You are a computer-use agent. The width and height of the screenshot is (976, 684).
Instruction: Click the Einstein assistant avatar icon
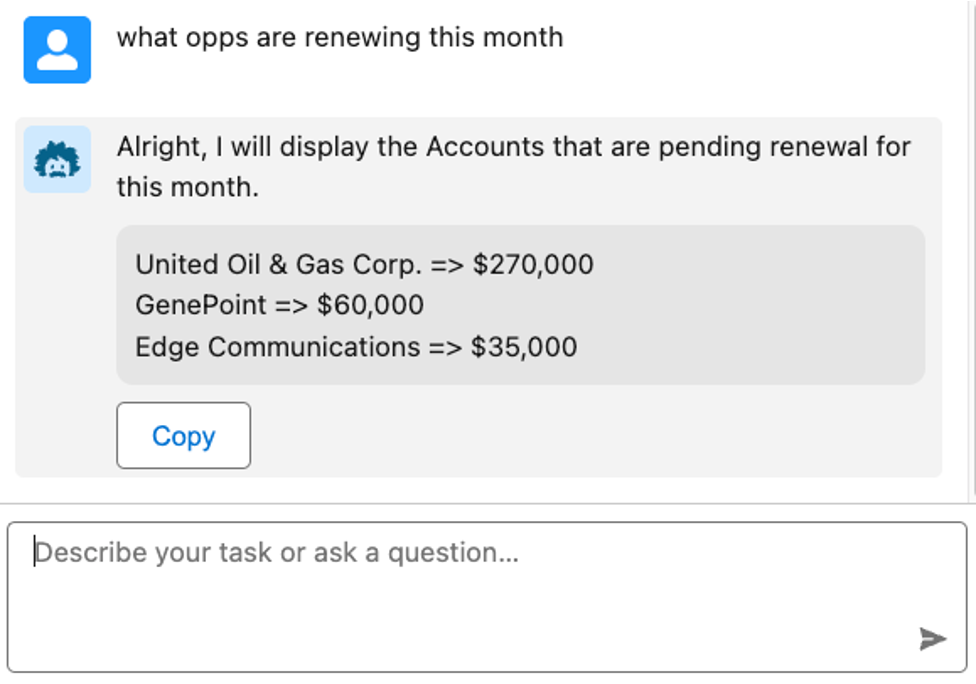[x=57, y=159]
